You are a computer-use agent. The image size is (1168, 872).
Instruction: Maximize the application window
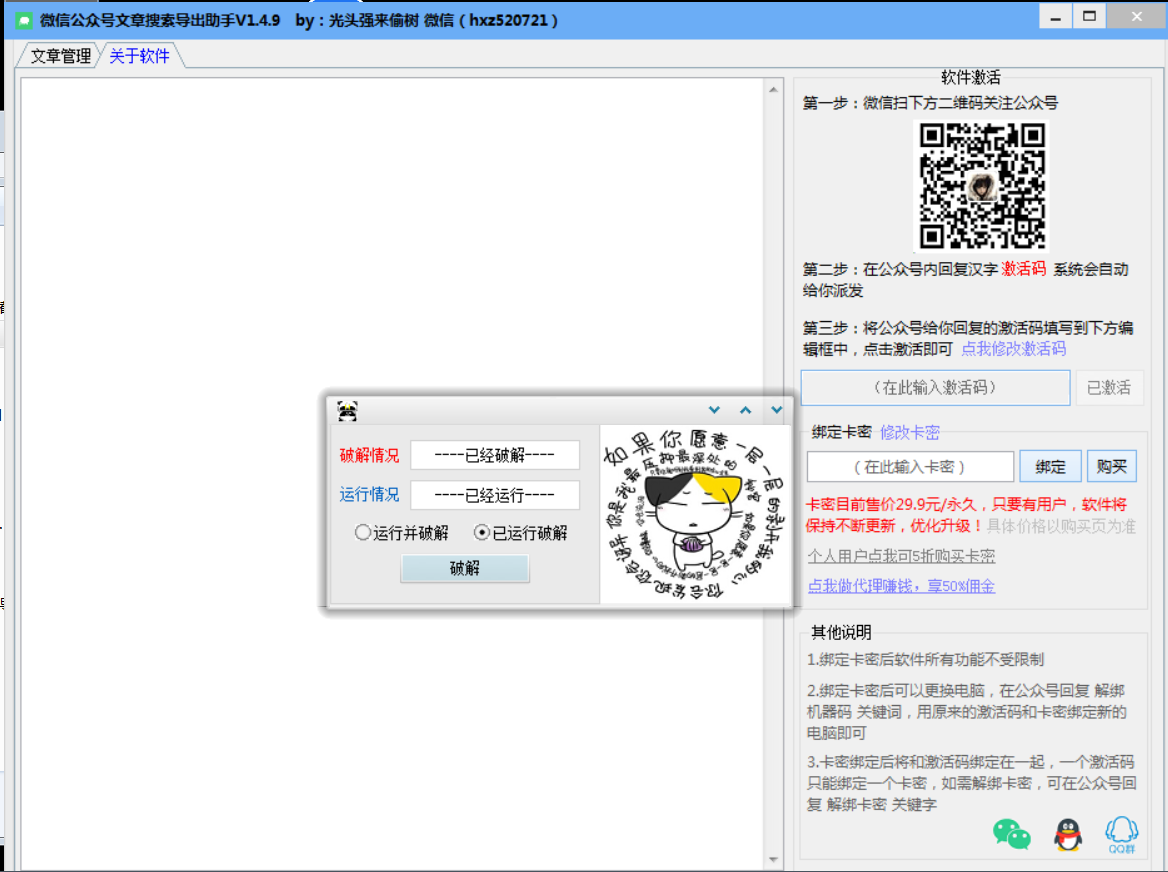[x=1089, y=17]
